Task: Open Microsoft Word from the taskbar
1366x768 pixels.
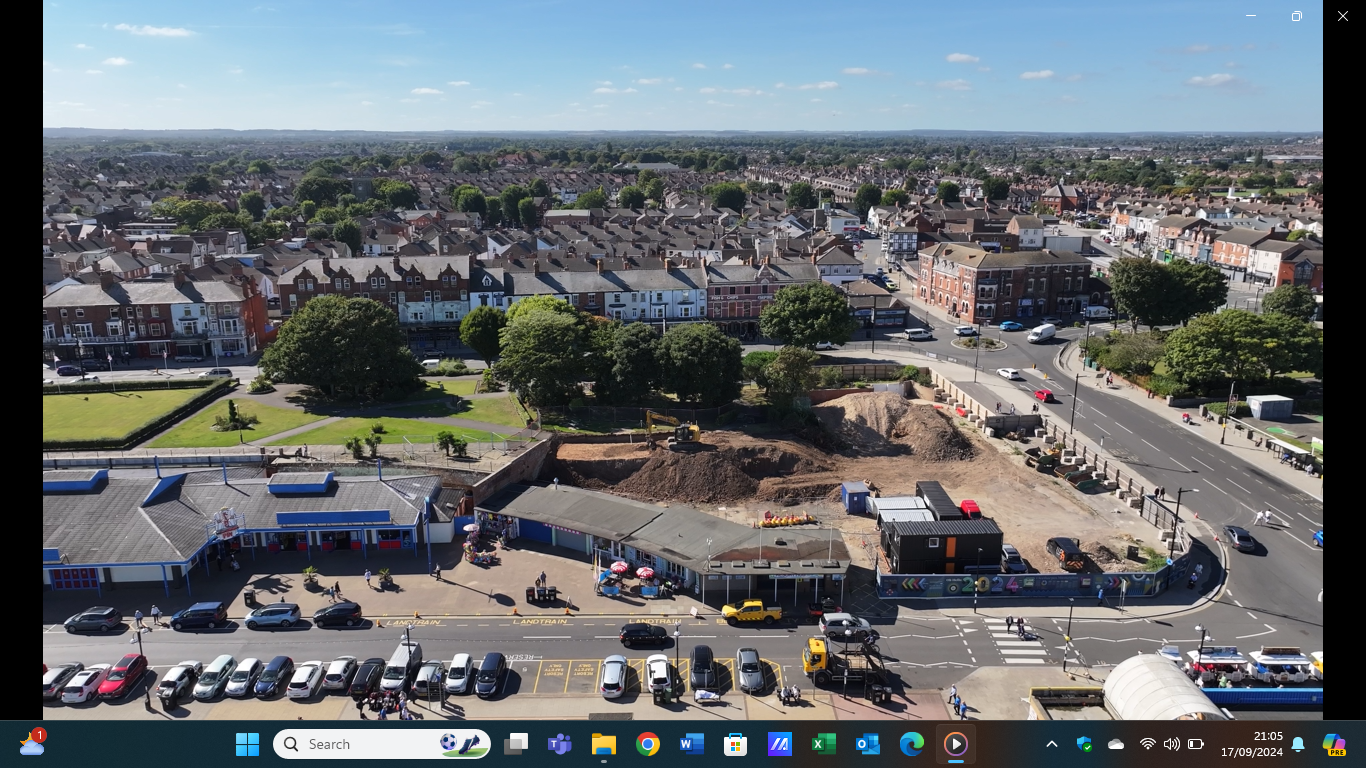Action: click(691, 744)
